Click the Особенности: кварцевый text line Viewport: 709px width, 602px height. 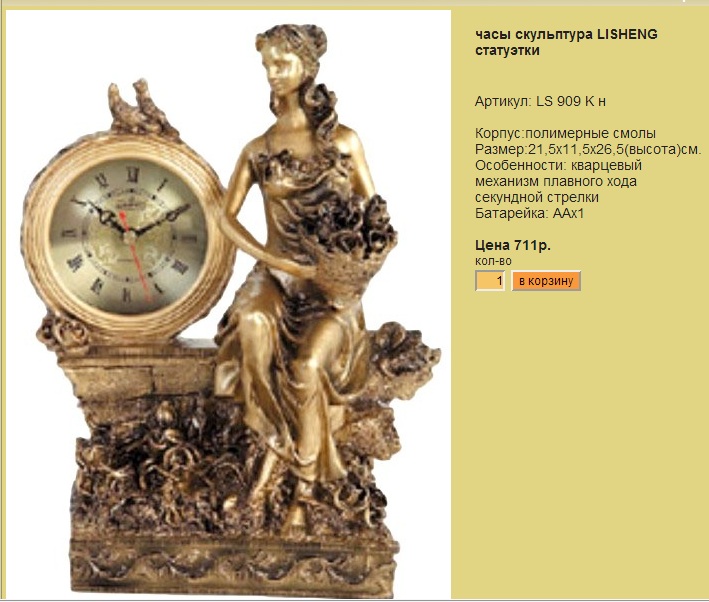tap(558, 165)
